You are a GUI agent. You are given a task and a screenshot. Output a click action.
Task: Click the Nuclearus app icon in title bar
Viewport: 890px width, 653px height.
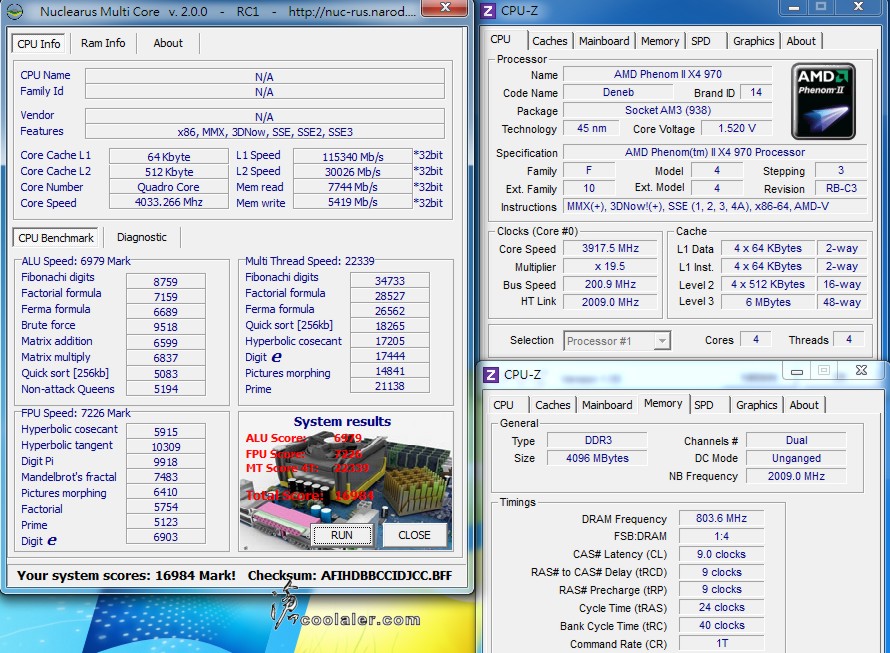[x=15, y=11]
